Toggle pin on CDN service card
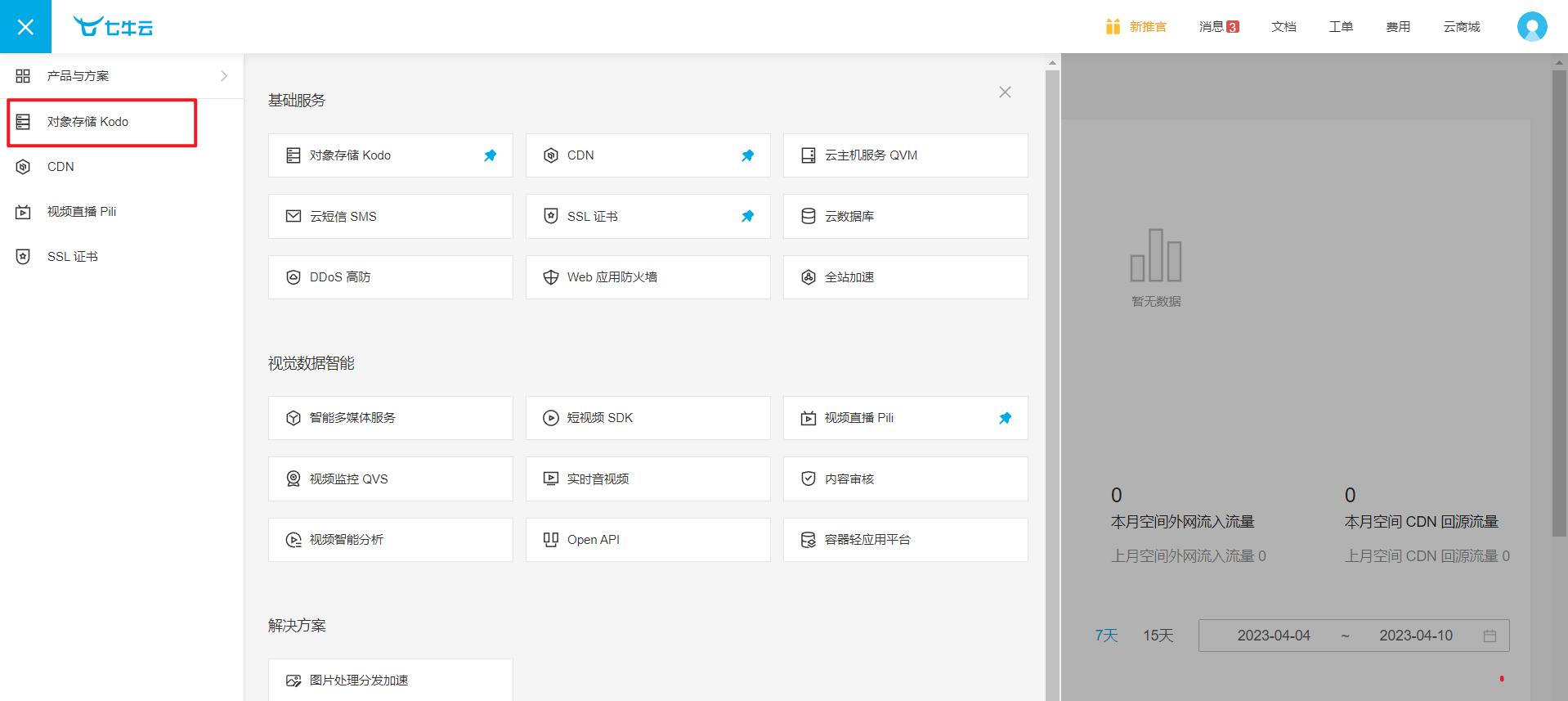1568x701 pixels. [x=747, y=155]
